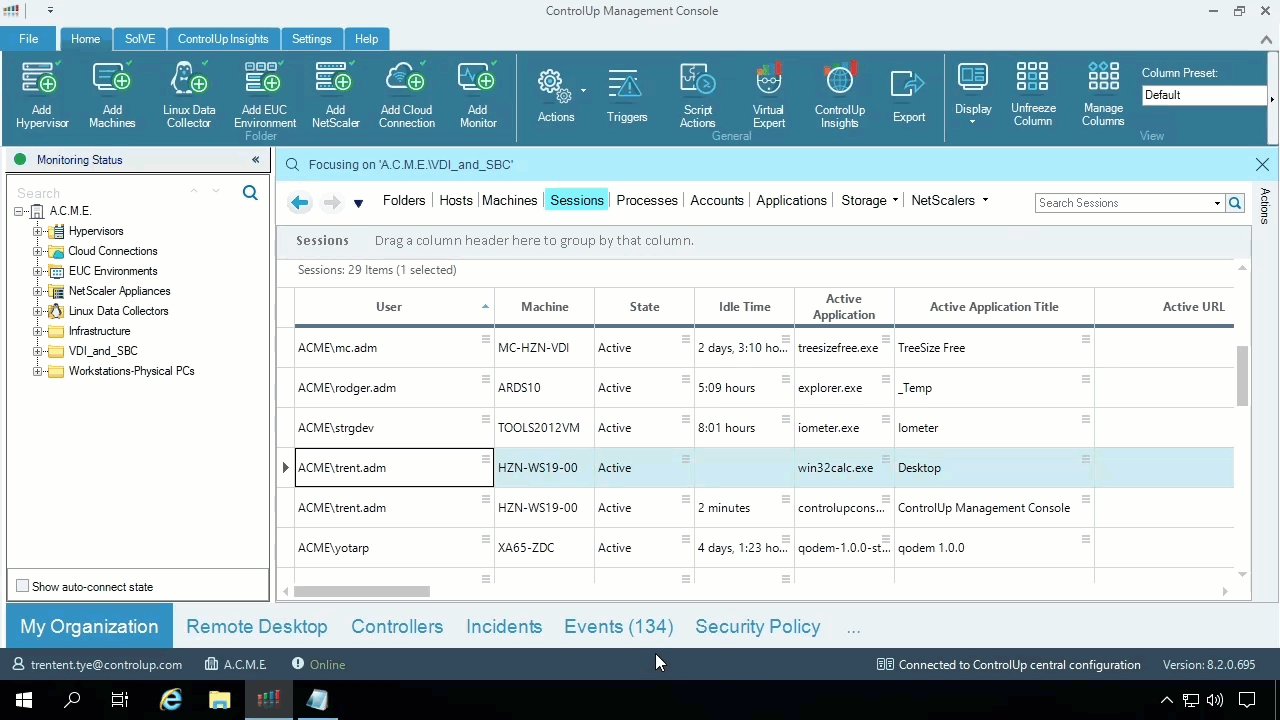Image resolution: width=1280 pixels, height=720 pixels.
Task: Open the Linux Data Collector ribbon icon
Action: coord(189,95)
